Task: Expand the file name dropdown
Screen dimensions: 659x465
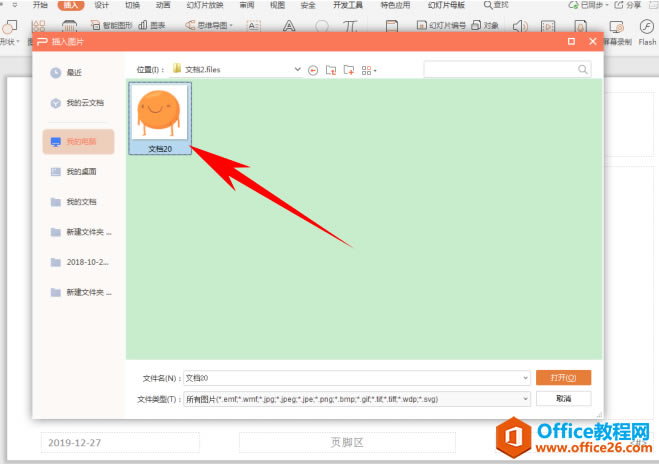Action: tap(525, 378)
